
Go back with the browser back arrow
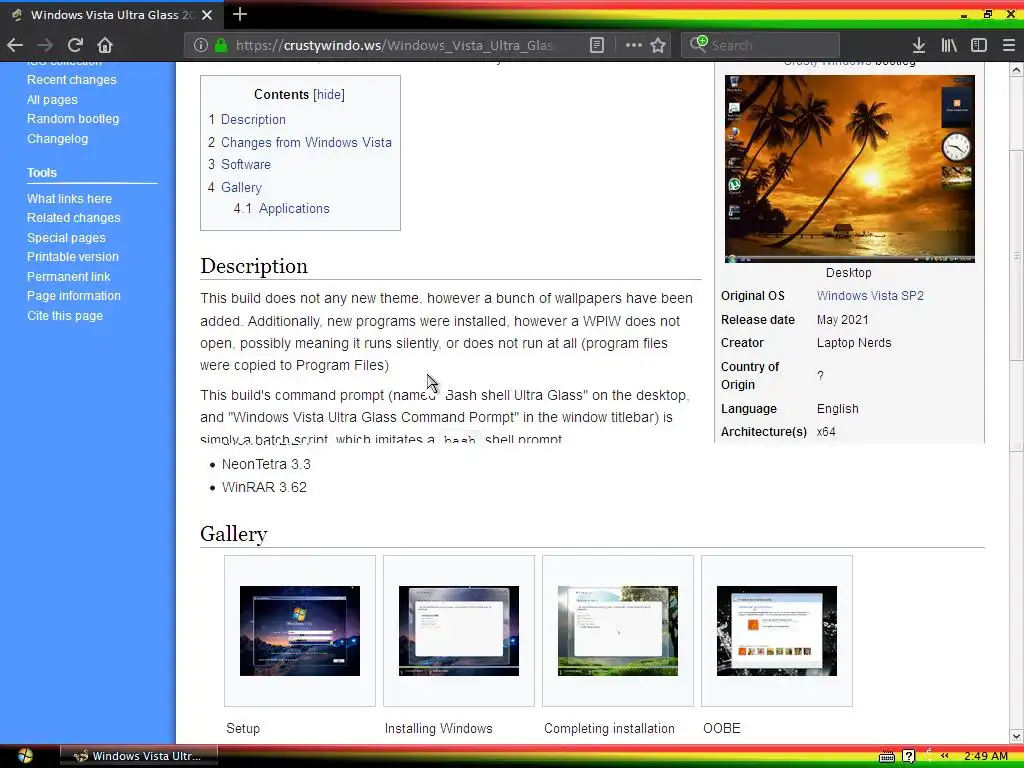click(x=15, y=45)
